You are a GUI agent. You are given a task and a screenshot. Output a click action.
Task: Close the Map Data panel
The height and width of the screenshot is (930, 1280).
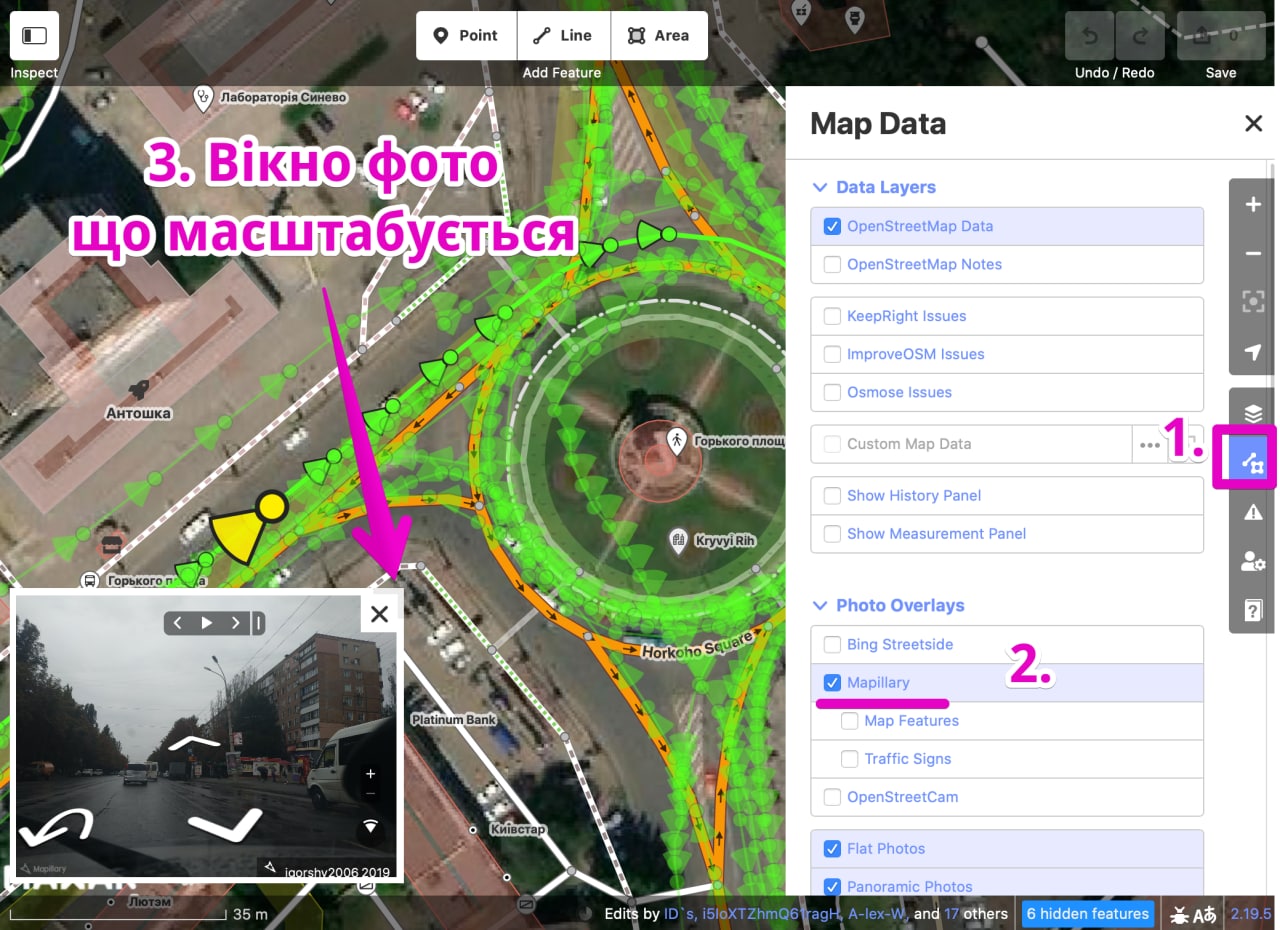pos(1253,124)
